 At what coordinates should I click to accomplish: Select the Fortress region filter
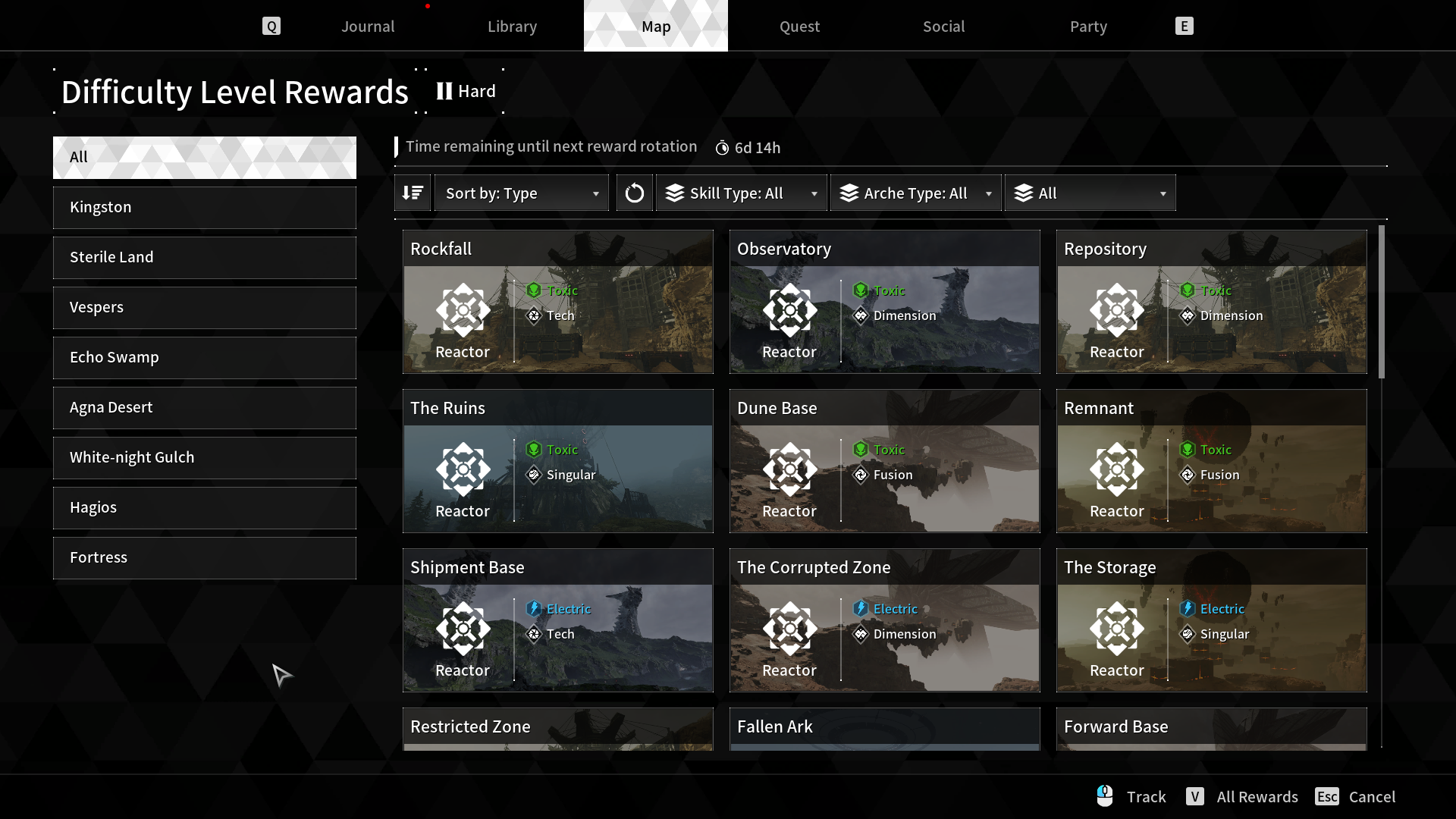(x=205, y=557)
